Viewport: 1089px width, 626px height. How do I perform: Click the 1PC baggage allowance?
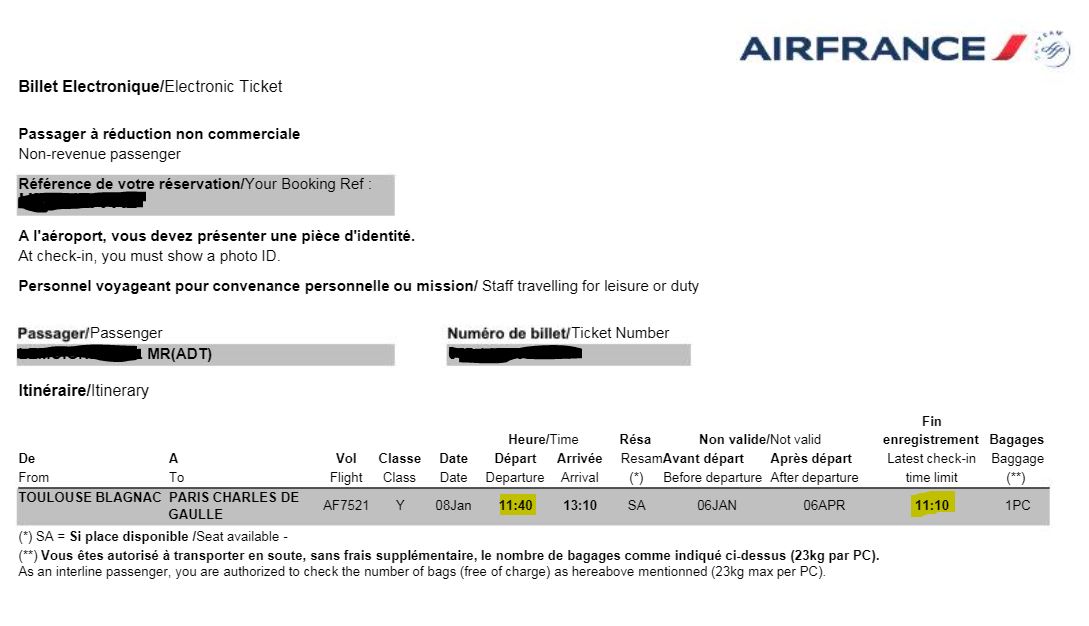[x=1017, y=505]
